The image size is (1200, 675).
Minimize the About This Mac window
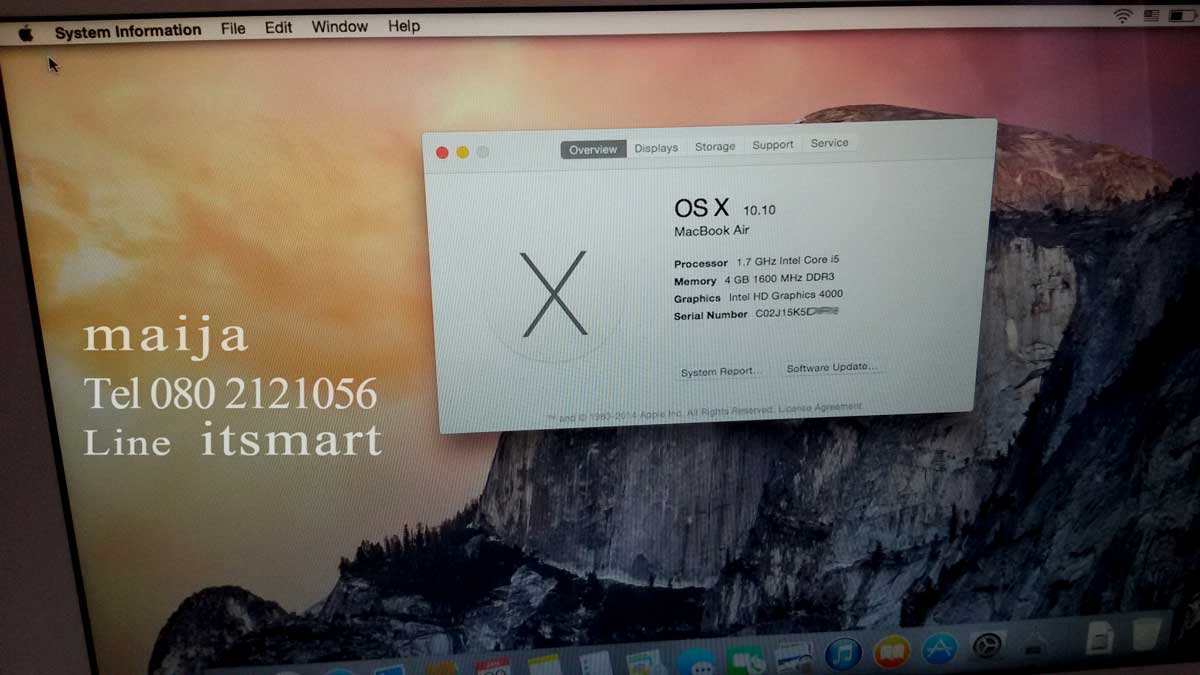462,152
